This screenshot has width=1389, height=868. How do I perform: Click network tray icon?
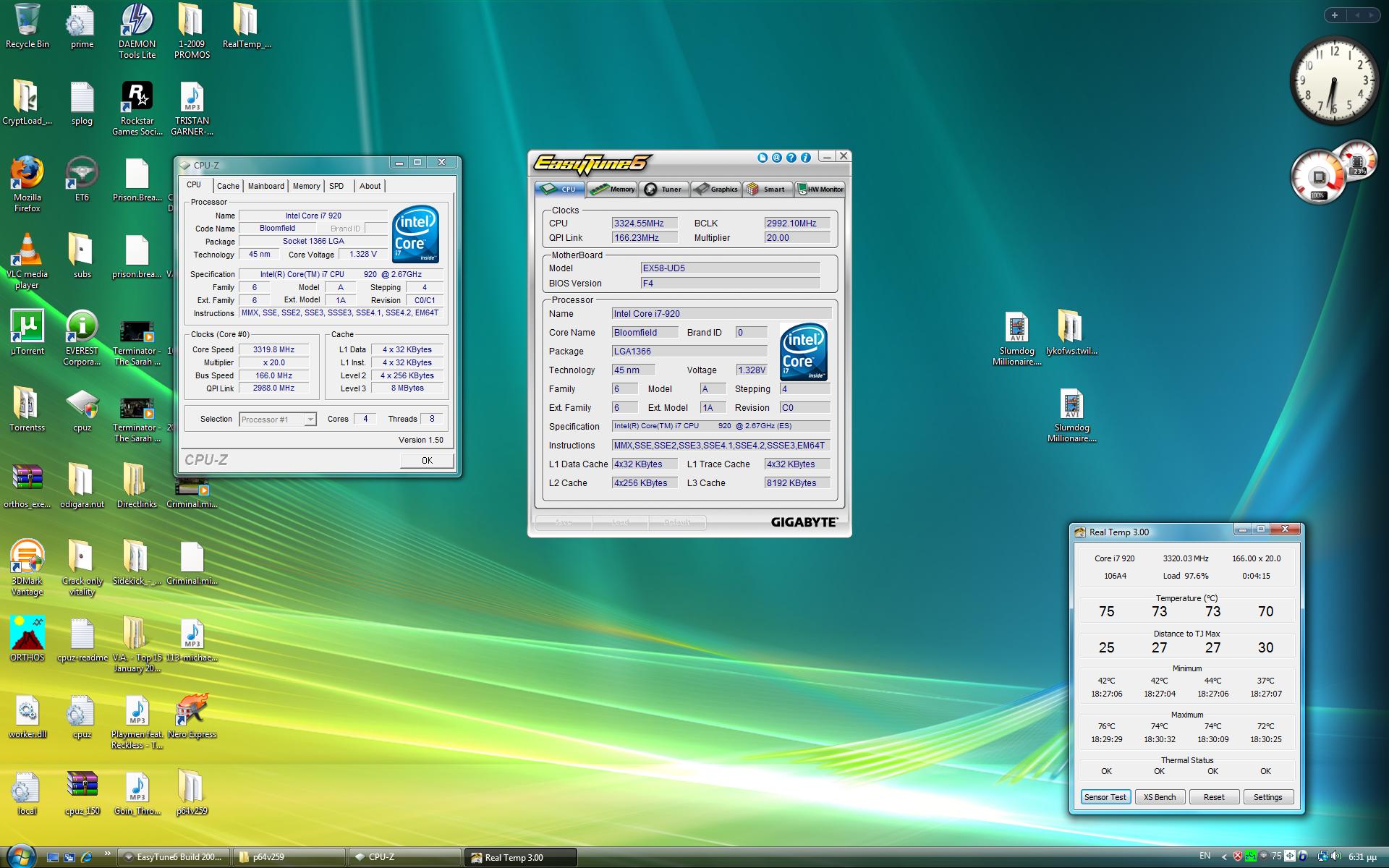point(1322,856)
